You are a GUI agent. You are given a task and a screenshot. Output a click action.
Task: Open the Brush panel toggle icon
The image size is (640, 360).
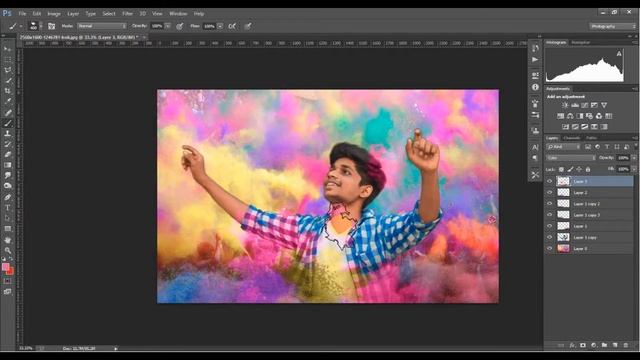point(51,26)
